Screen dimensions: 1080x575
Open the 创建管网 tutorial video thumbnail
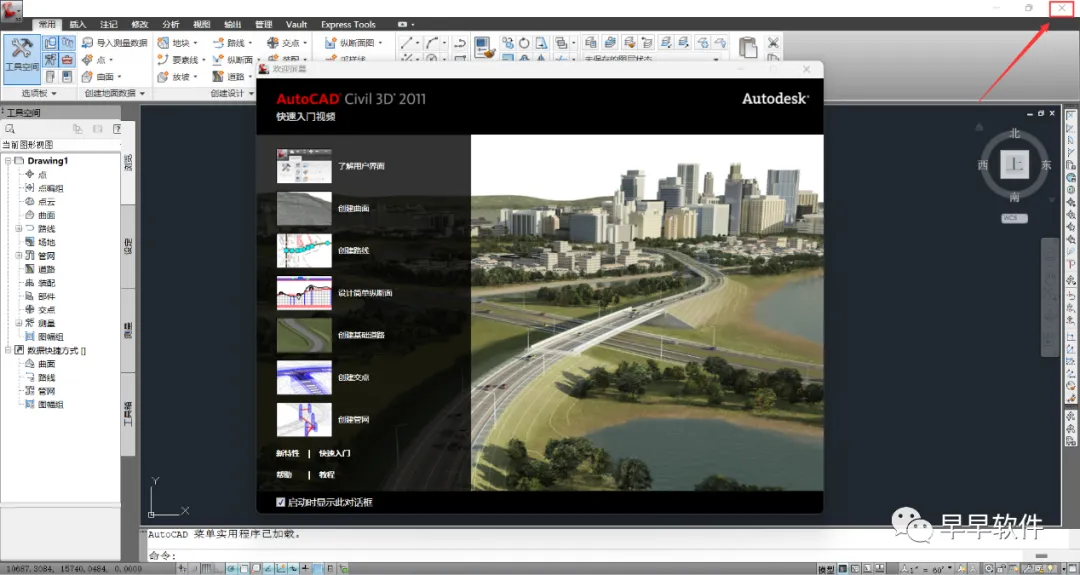click(x=304, y=420)
